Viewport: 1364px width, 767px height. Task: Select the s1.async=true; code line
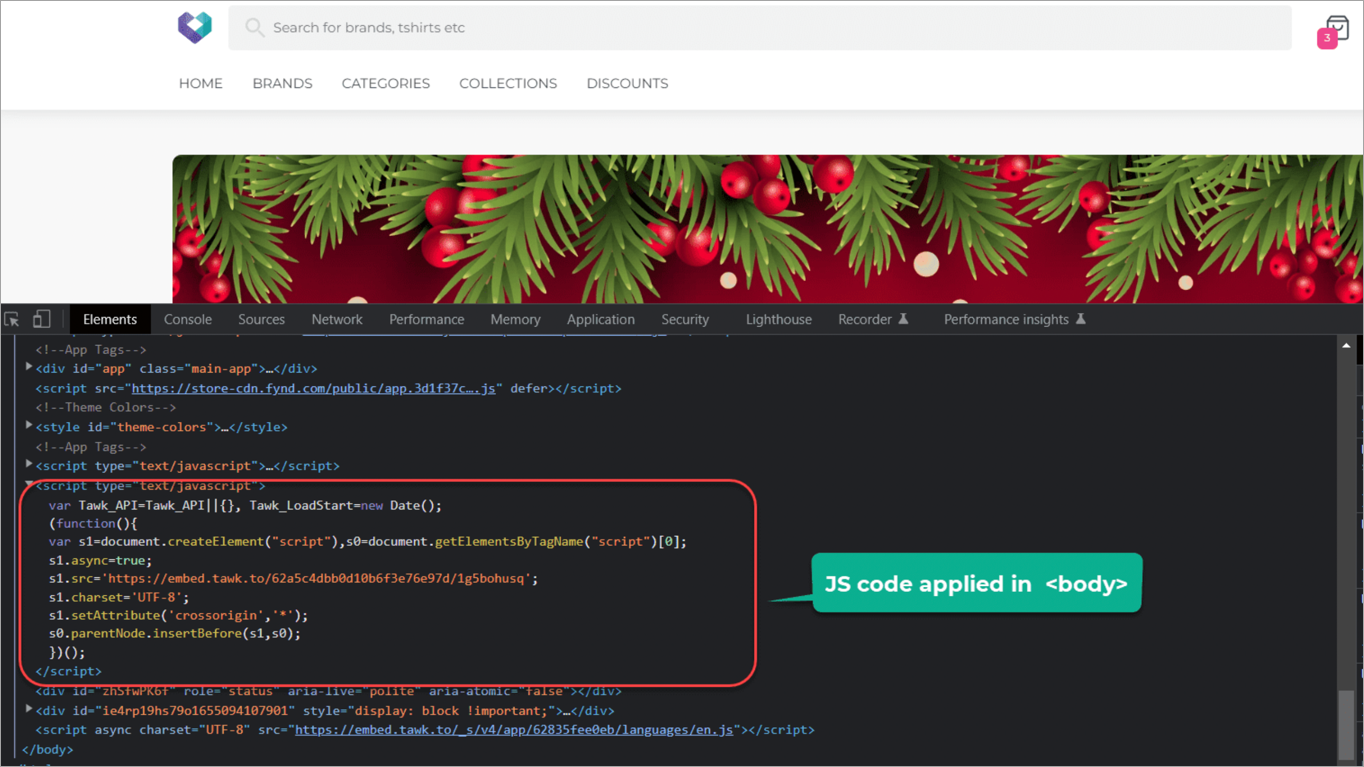coord(101,560)
